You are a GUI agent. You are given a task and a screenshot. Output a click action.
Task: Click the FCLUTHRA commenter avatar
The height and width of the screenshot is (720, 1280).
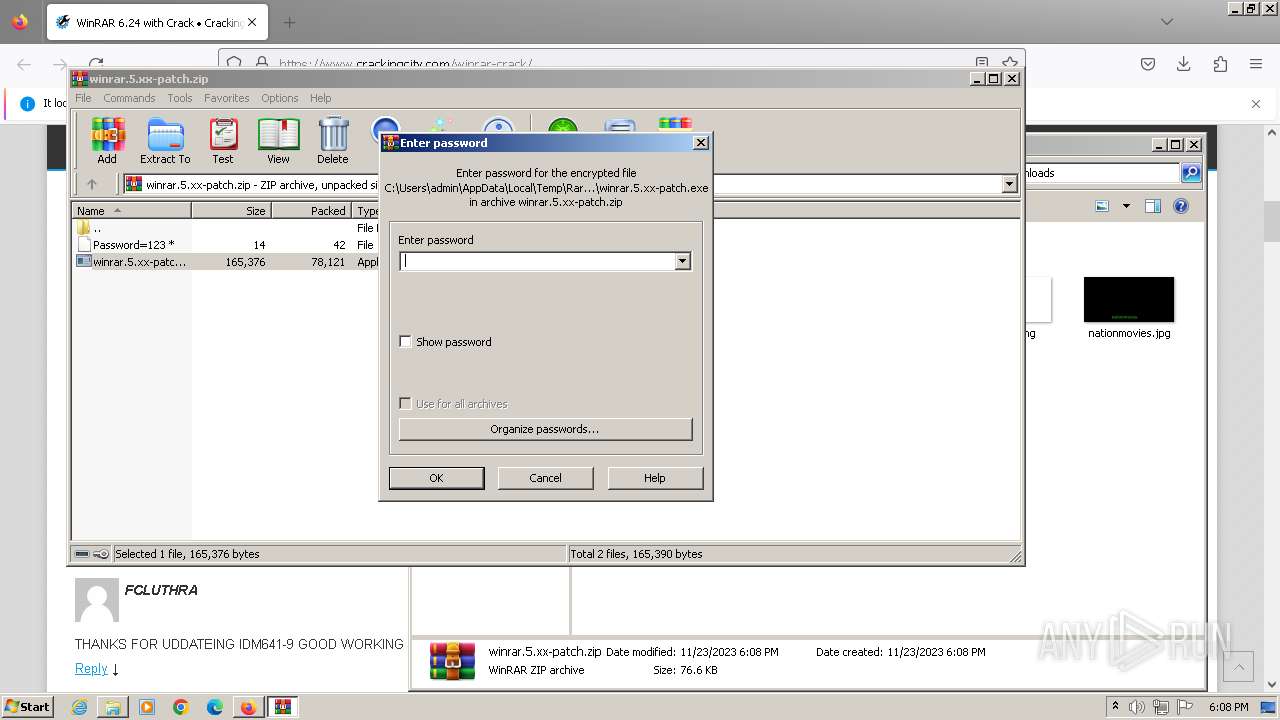pyautogui.click(x=97, y=600)
